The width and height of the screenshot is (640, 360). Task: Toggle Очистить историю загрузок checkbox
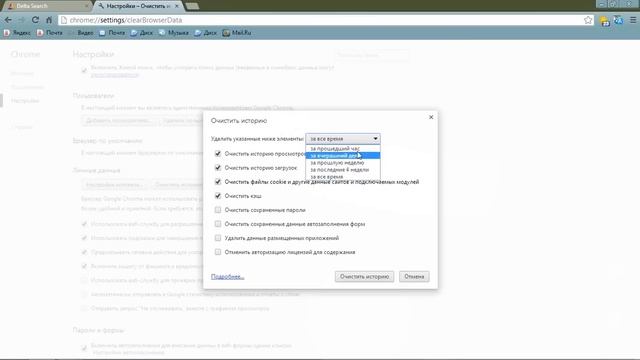pos(218,167)
